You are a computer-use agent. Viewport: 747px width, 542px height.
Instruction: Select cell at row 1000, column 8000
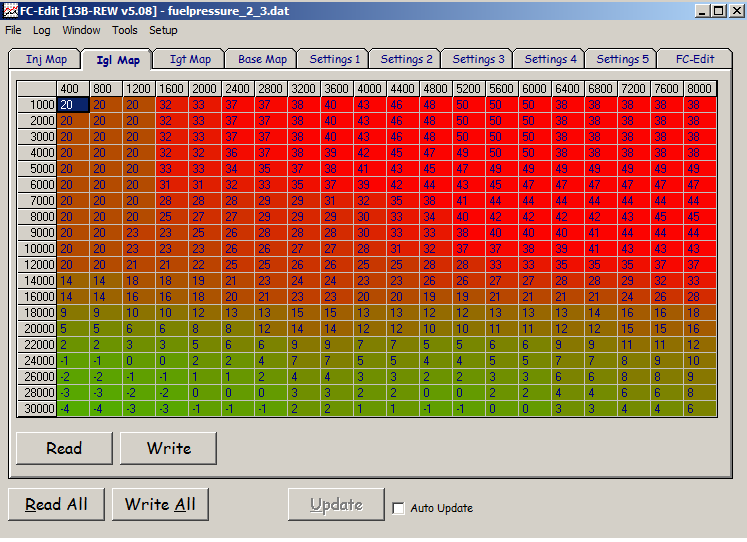point(700,105)
